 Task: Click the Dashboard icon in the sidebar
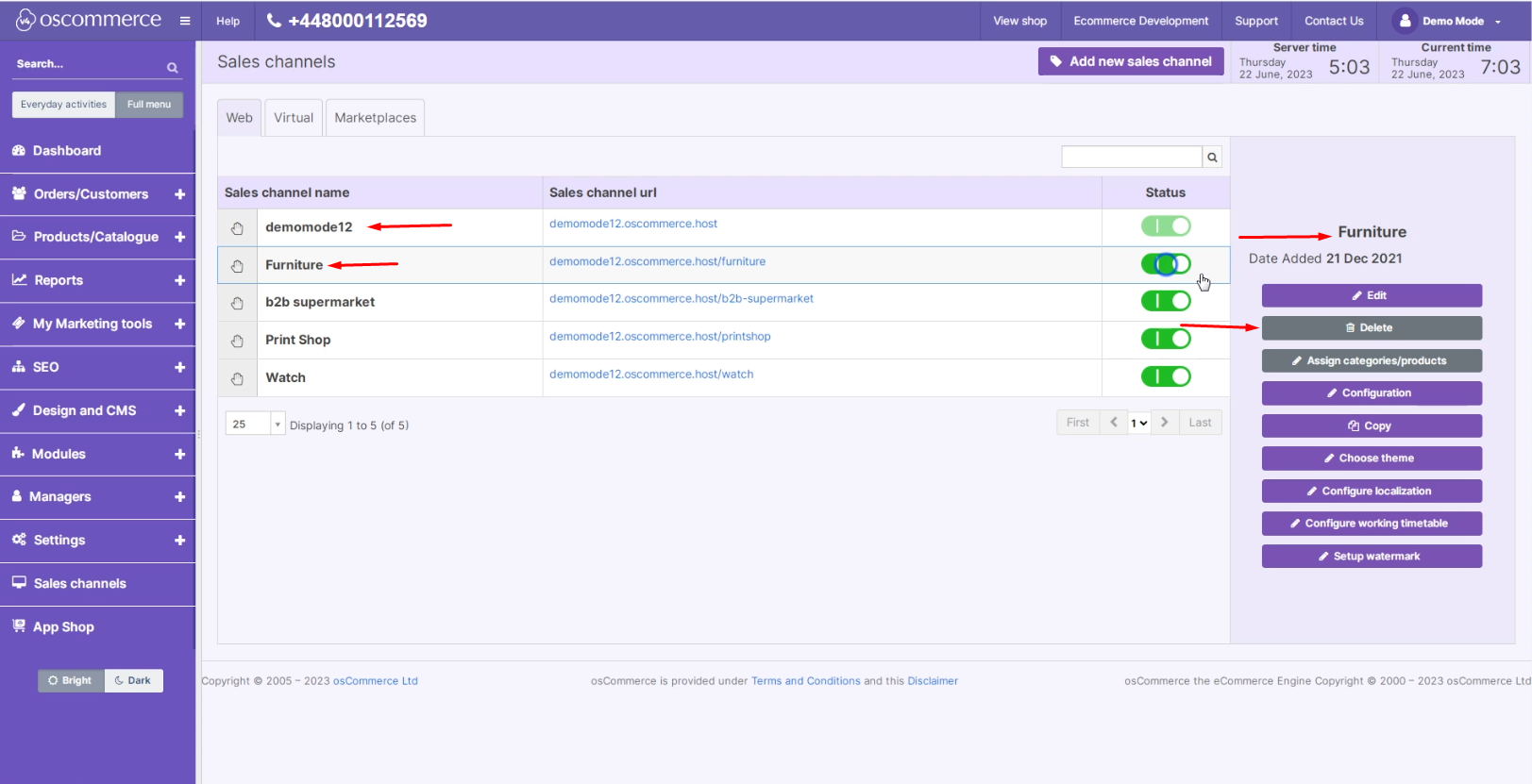pos(18,150)
